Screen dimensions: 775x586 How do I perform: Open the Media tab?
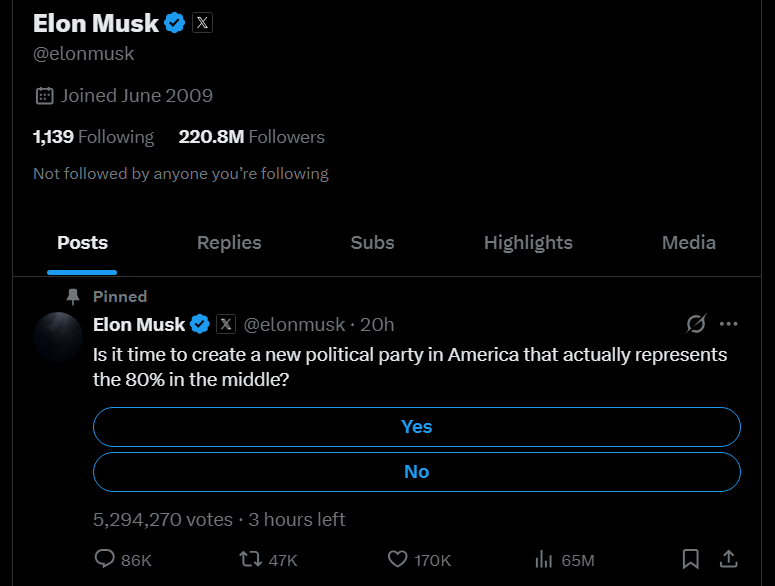689,243
